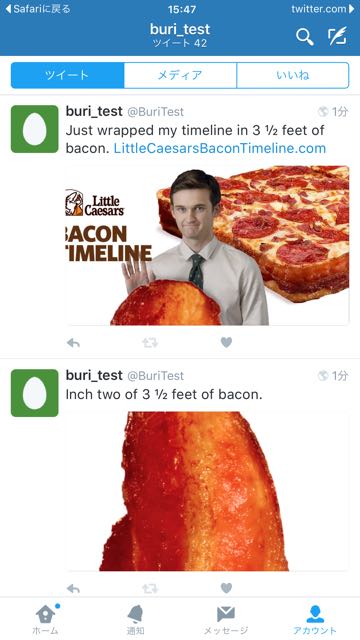Open the LittleCaesarsBaconTimeline.com link
This screenshot has height=640, width=360.
tap(220, 148)
